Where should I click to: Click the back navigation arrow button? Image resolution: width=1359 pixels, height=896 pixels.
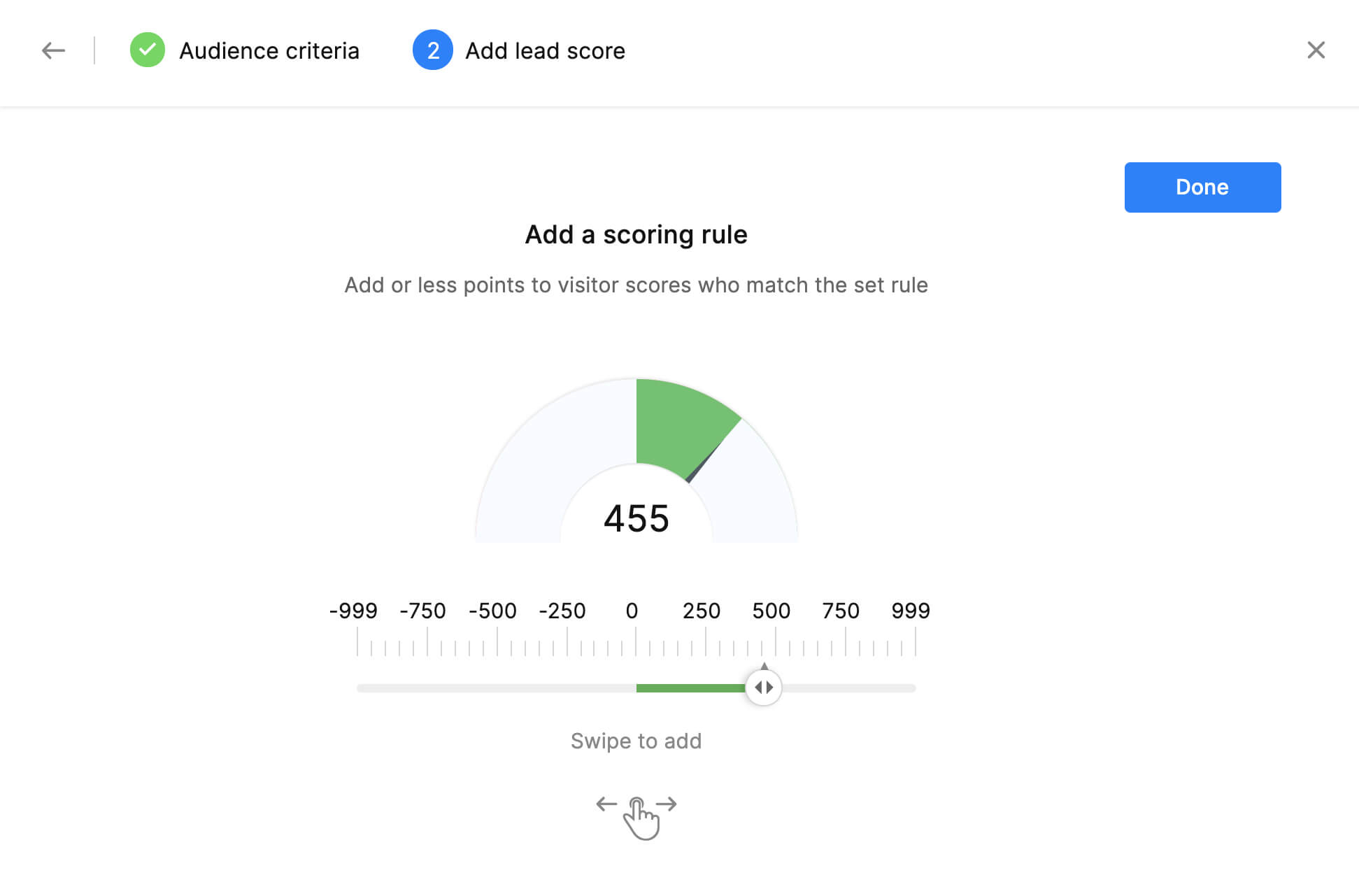click(x=52, y=50)
